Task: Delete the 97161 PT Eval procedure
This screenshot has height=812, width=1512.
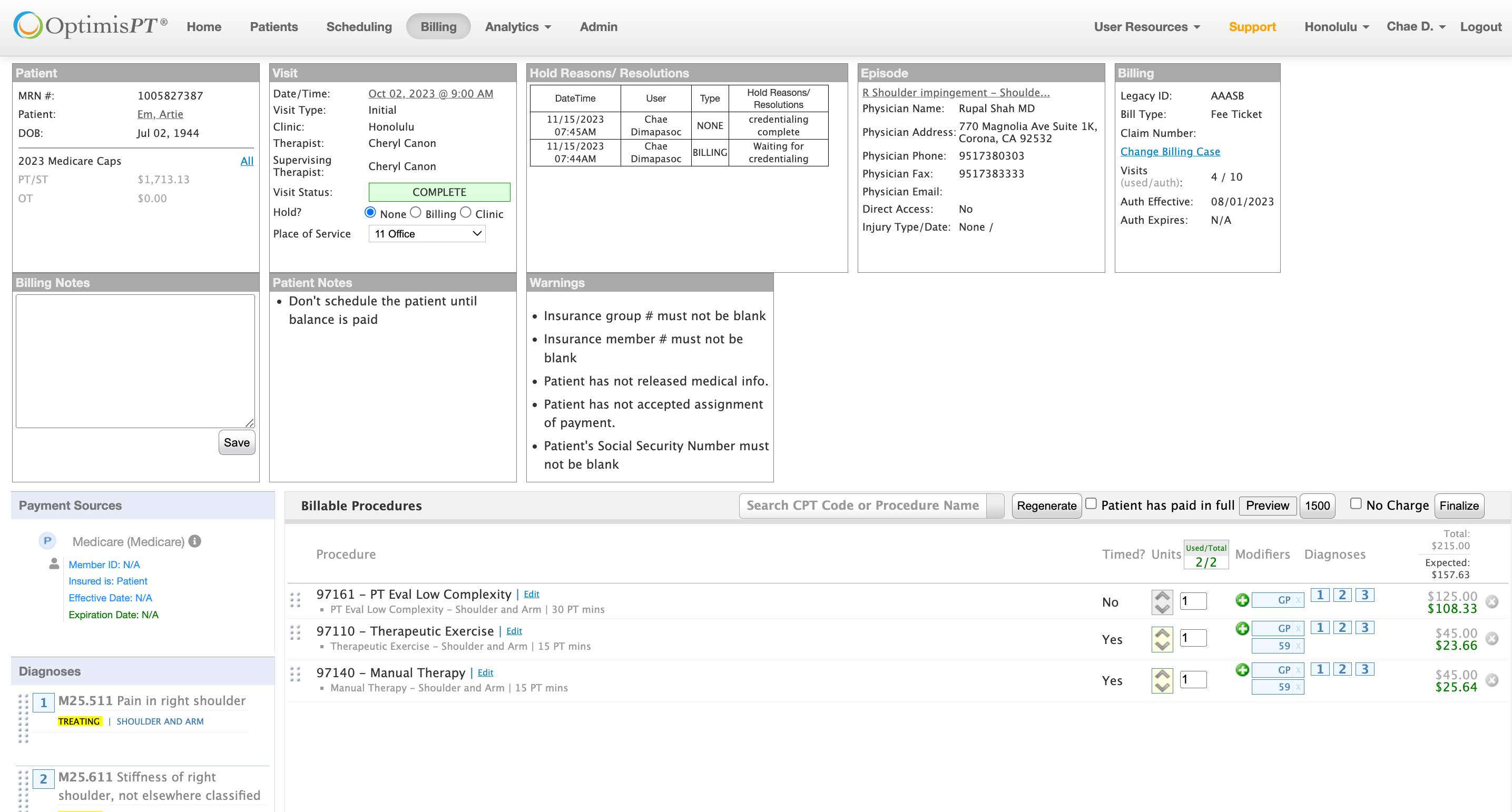Action: [x=1491, y=601]
